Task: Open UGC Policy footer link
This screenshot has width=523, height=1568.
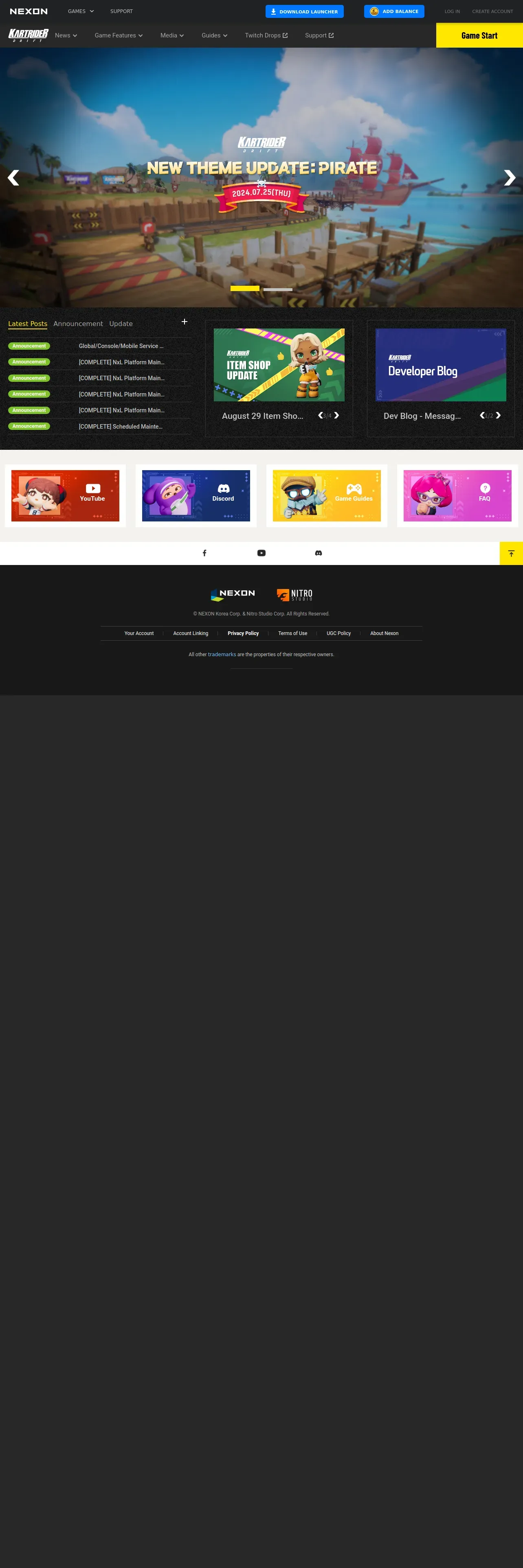Action: (338, 633)
